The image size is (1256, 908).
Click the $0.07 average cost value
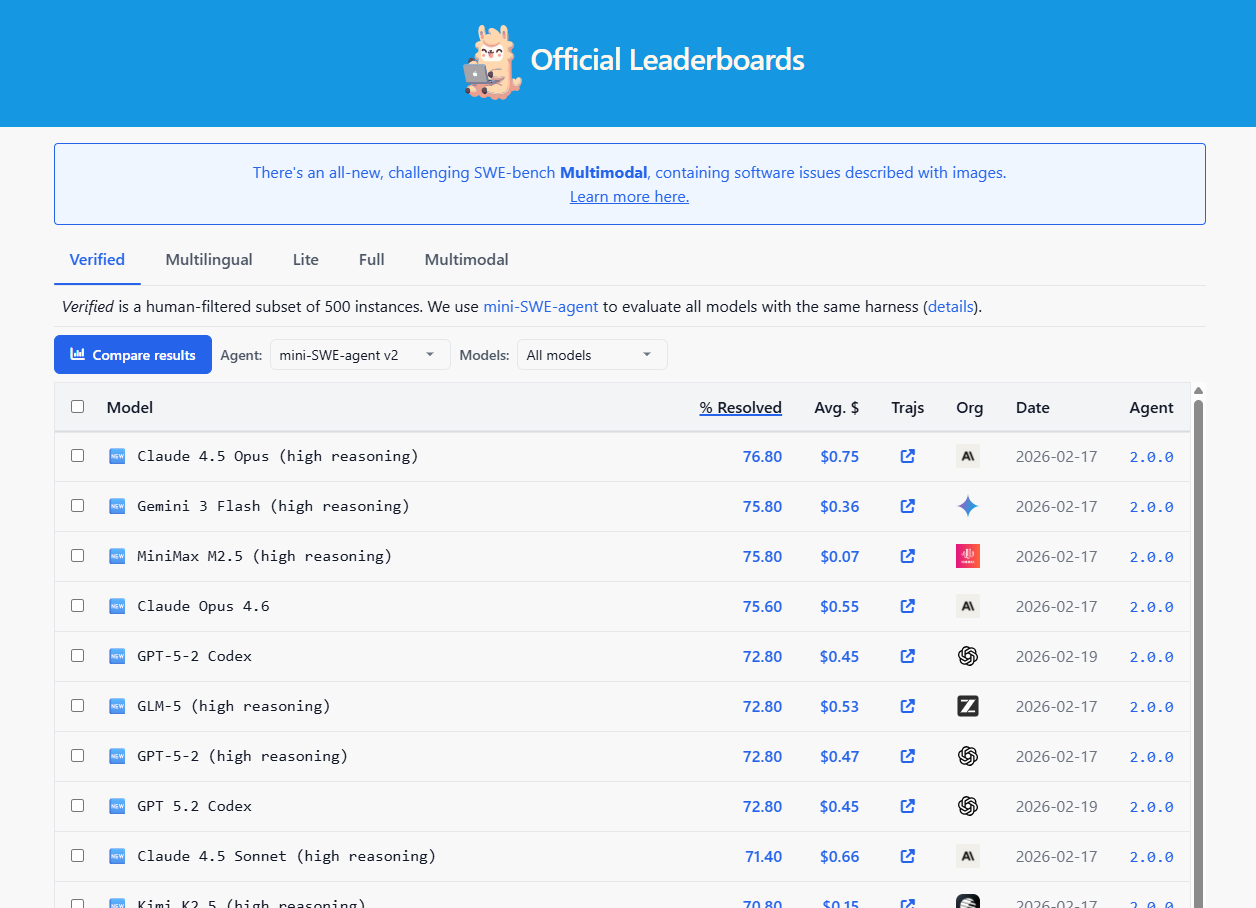(840, 557)
